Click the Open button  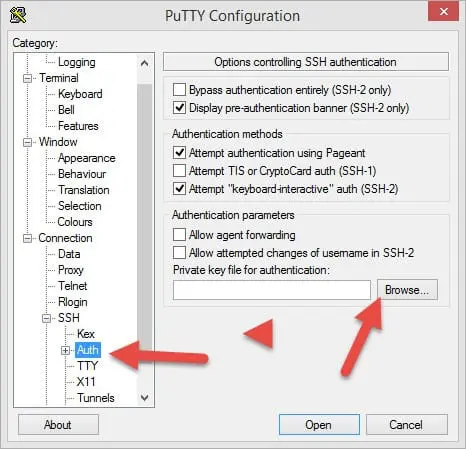[319, 425]
